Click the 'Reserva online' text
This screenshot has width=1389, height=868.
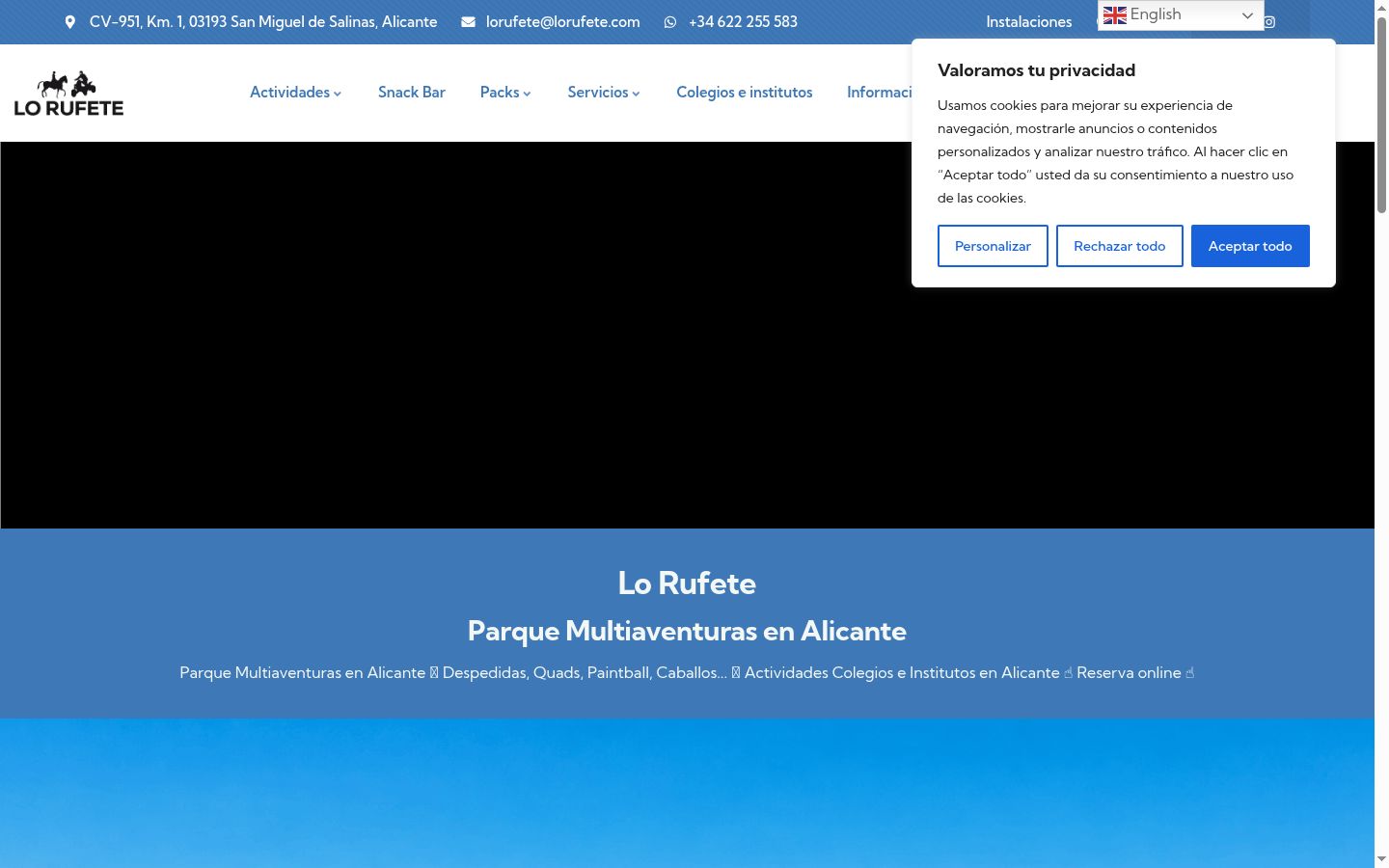(x=1129, y=673)
